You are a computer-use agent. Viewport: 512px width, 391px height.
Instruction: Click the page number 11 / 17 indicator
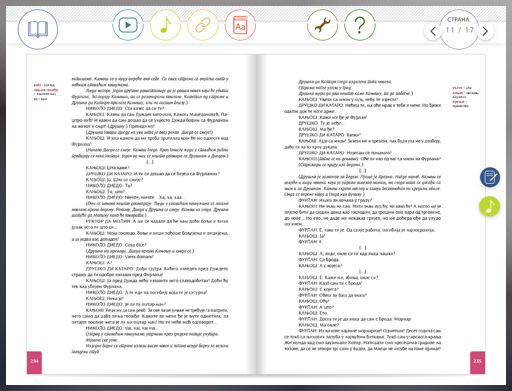(460, 30)
